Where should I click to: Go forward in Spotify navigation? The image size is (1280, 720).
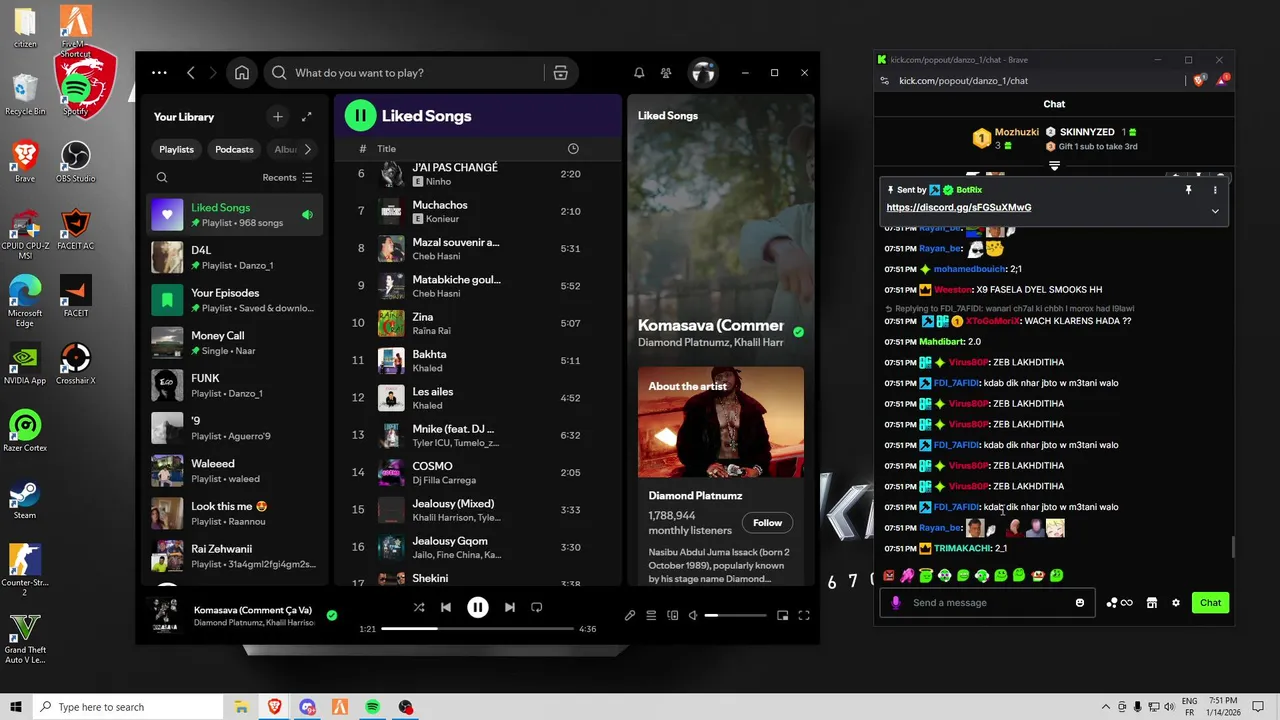pos(214,73)
